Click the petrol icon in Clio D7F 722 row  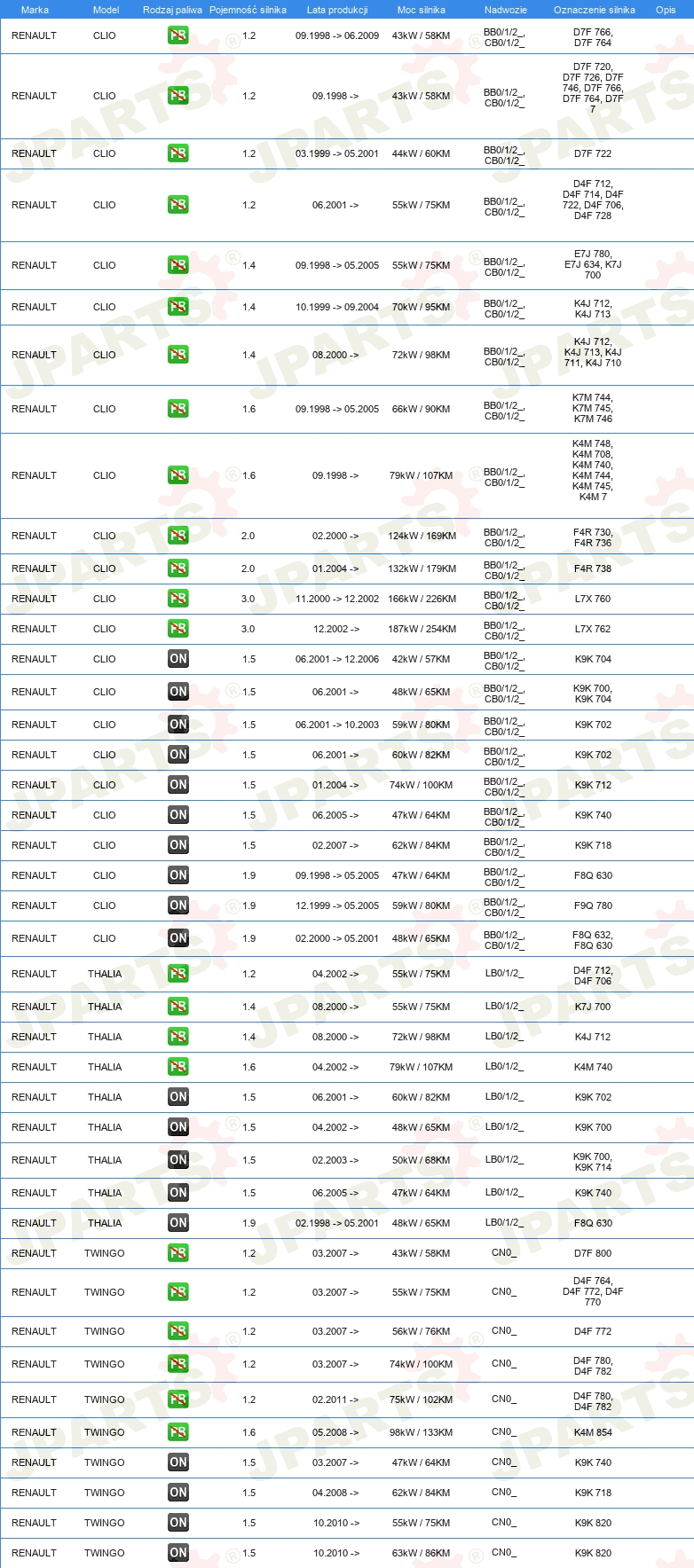pos(178,153)
